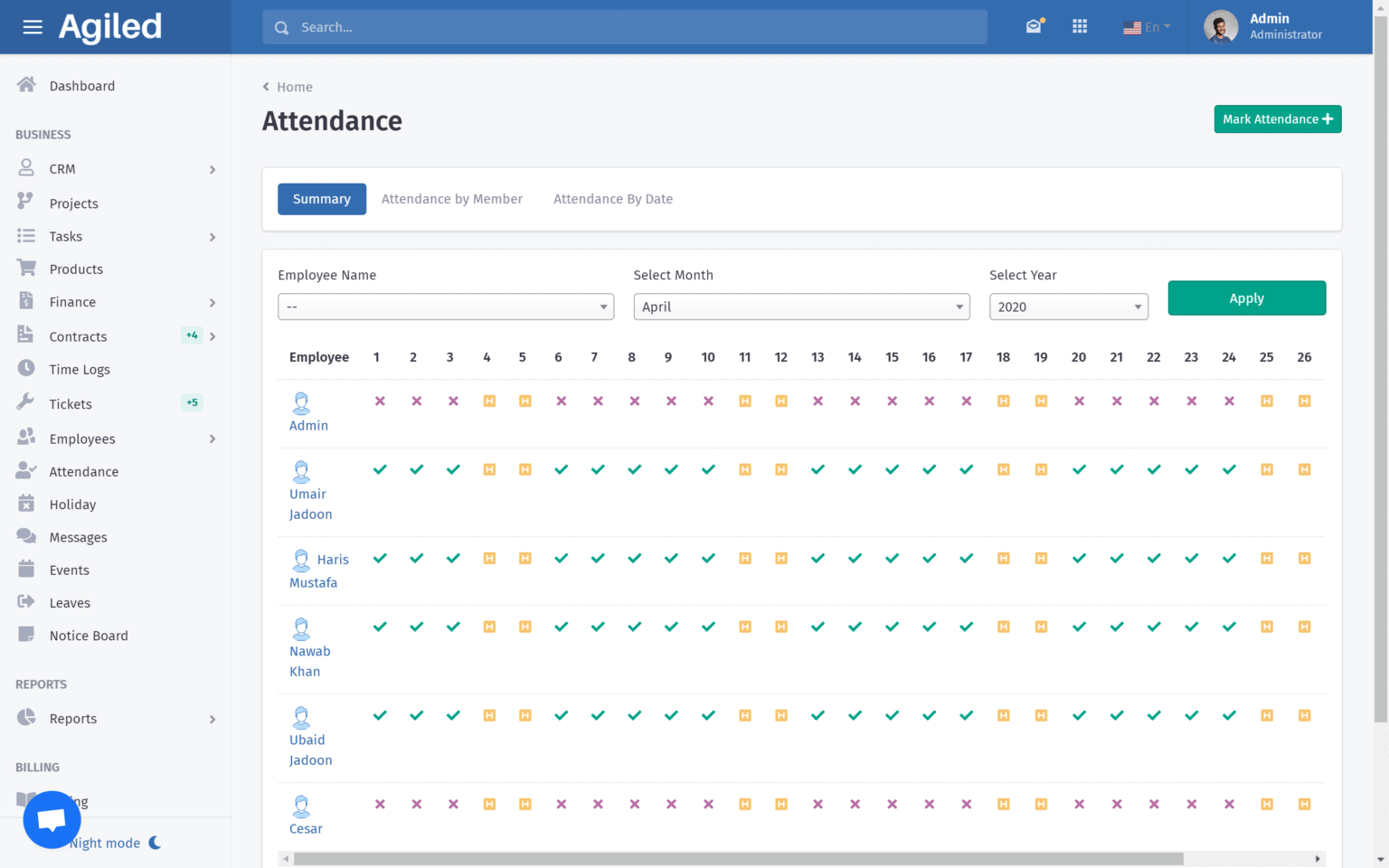Click the Holiday calendar icon

[x=26, y=504]
